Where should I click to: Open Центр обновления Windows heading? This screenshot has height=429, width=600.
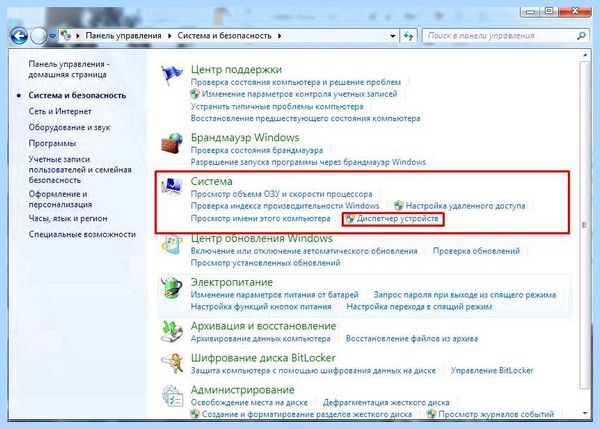[262, 238]
